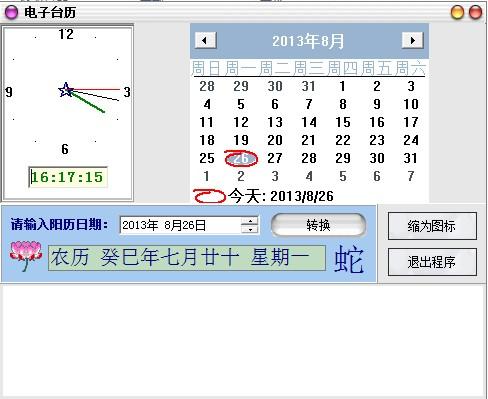Click the 转换 convert button

pos(318,225)
